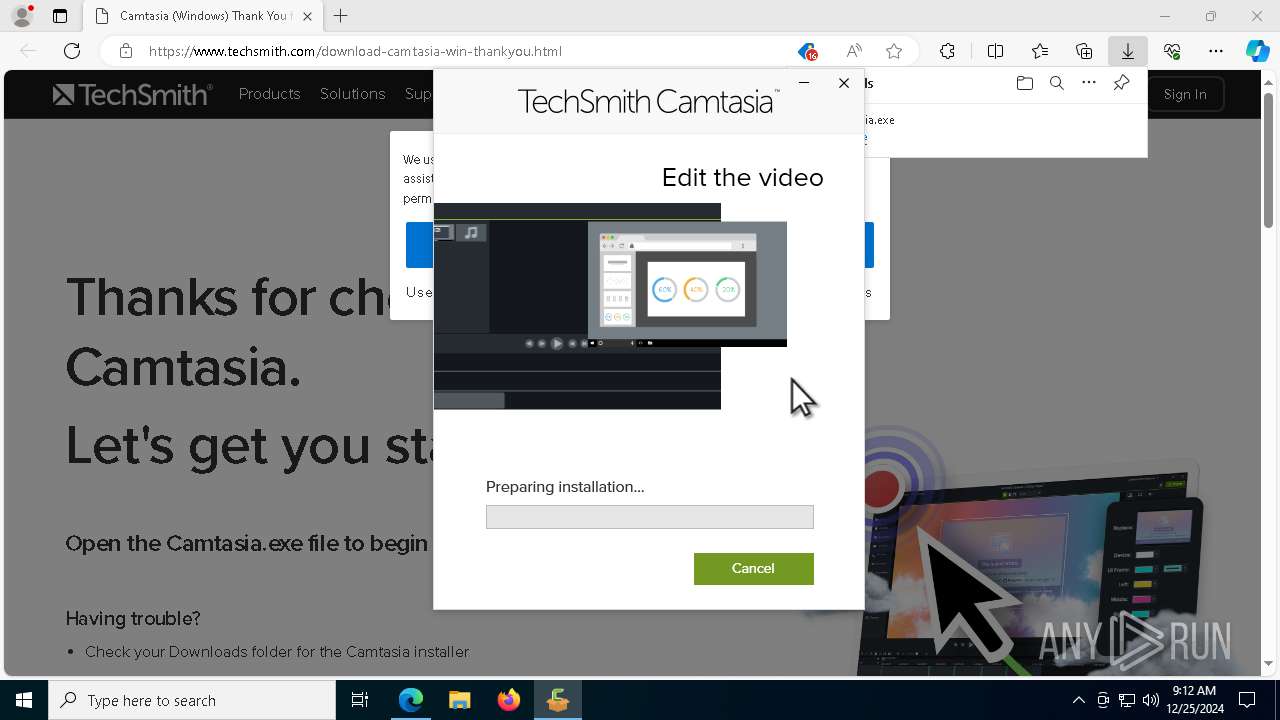The image size is (1280, 720).
Task: Turn on Read aloud
Action: click(x=854, y=51)
